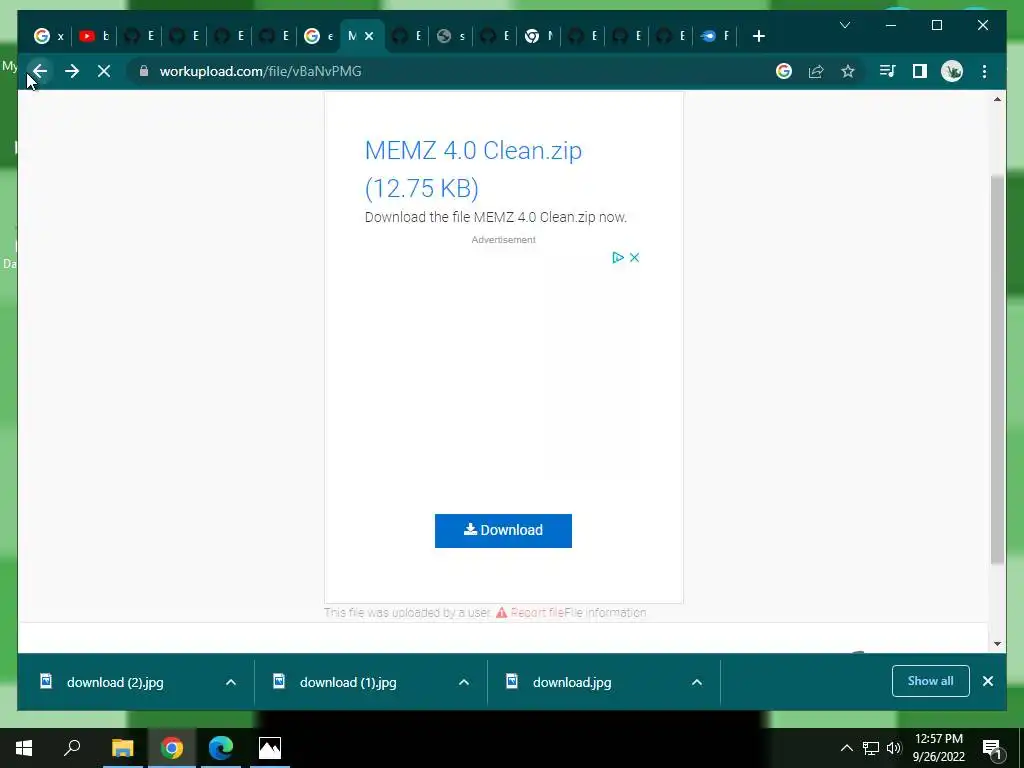Open File Explorer from the taskbar

click(122, 748)
